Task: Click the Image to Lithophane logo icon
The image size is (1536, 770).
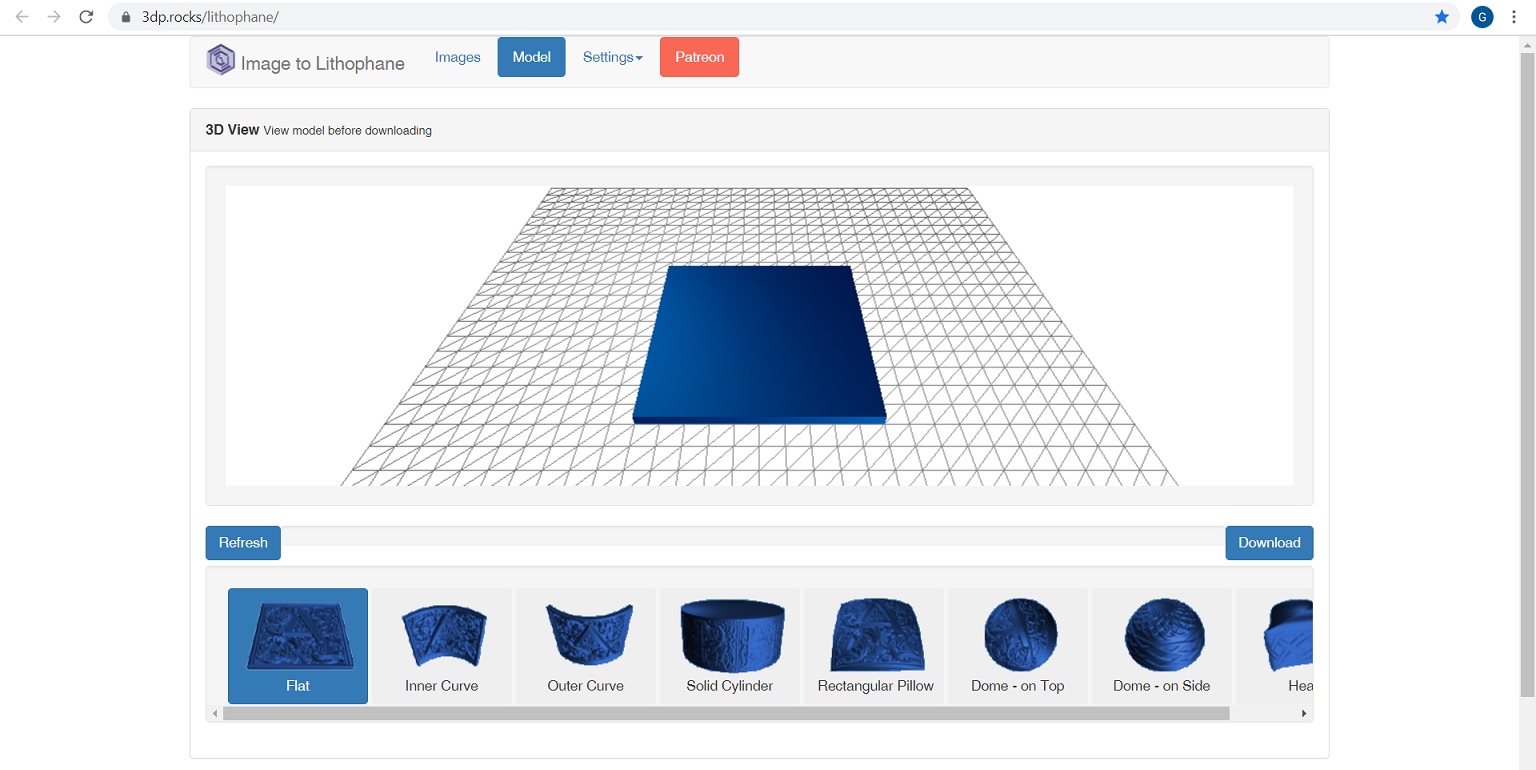Action: tap(221, 60)
